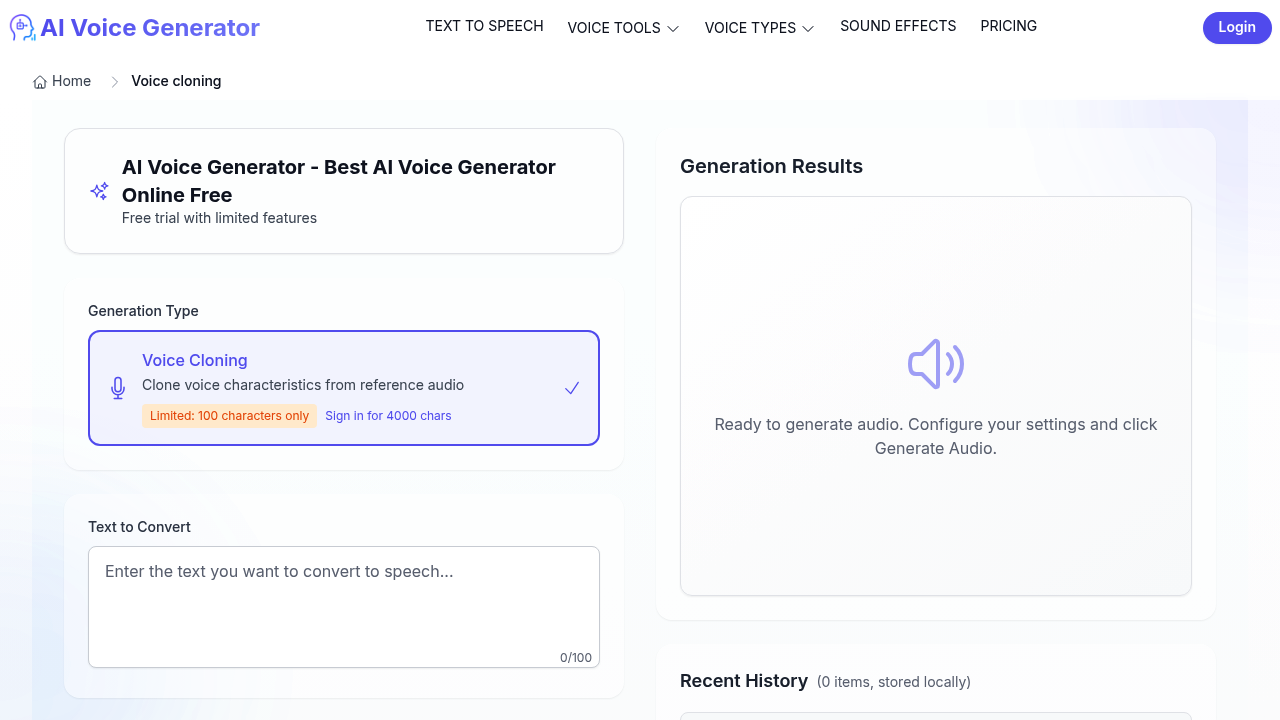Go to the SOUND EFFECTS section
The width and height of the screenshot is (1280, 720).
(x=897, y=27)
